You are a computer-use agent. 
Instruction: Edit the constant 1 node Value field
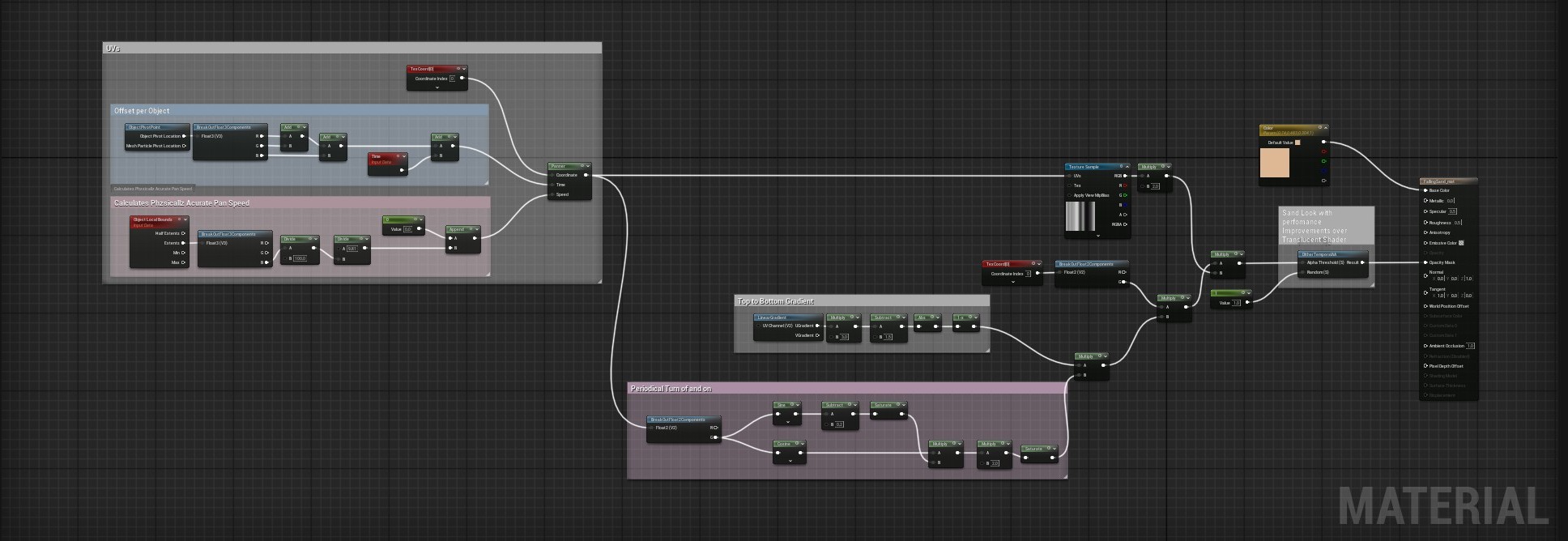[1236, 303]
